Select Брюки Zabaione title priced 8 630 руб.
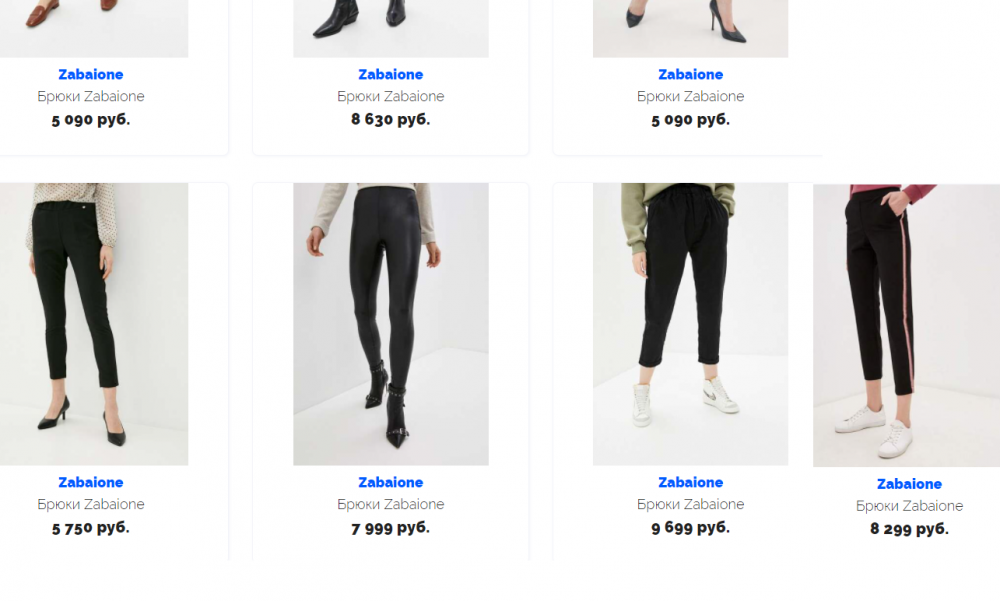Screen dimensions: 1000x601 390,96
